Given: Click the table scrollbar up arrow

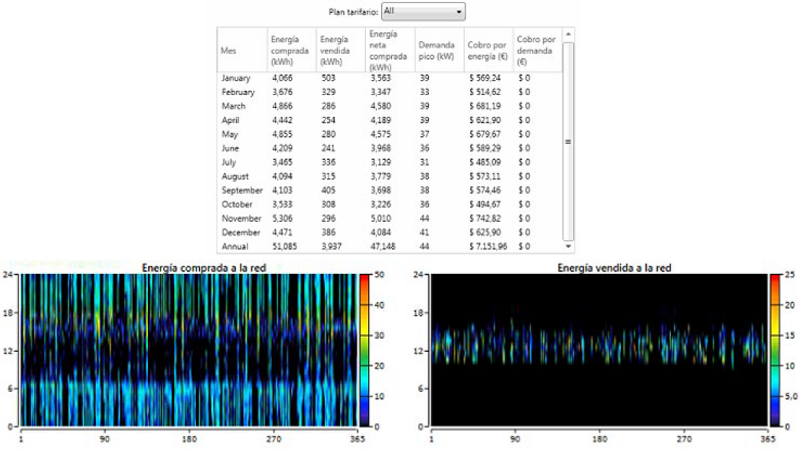Looking at the screenshot, I should [569, 33].
